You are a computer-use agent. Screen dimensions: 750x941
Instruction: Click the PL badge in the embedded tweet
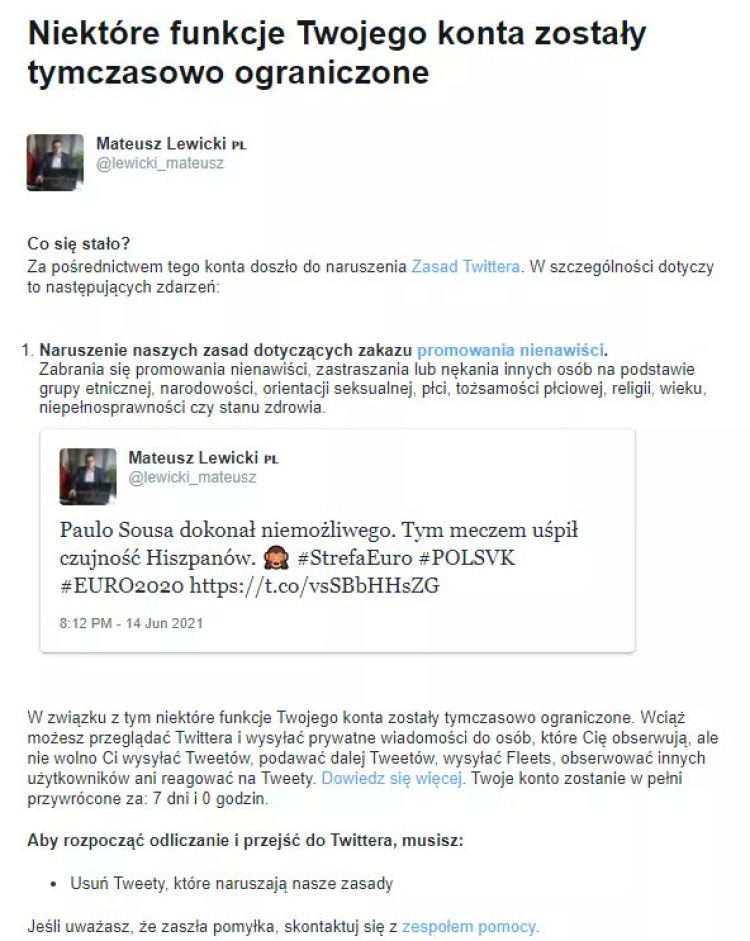coord(271,460)
